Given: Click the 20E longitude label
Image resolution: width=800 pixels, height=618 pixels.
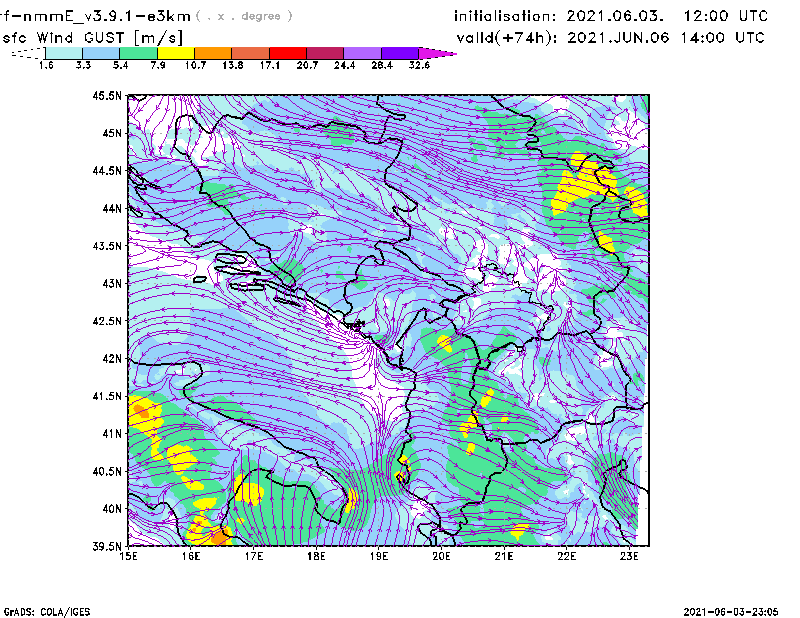Looking at the screenshot, I should (x=441, y=556).
